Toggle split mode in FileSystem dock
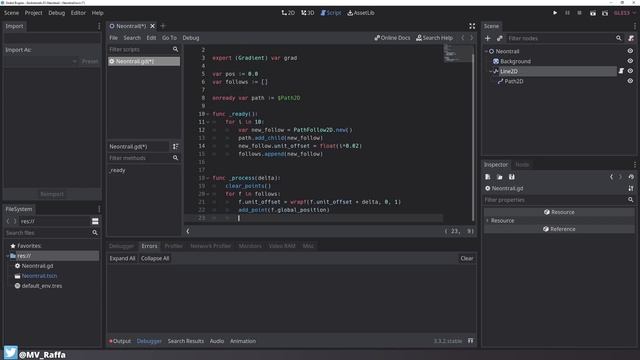The height and width of the screenshot is (360, 640). tap(95, 221)
